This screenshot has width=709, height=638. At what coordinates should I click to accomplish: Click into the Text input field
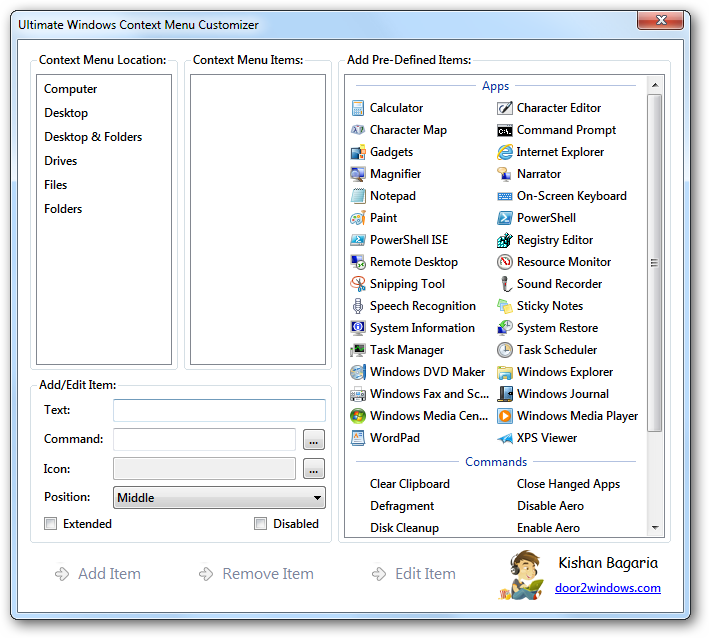(219, 410)
